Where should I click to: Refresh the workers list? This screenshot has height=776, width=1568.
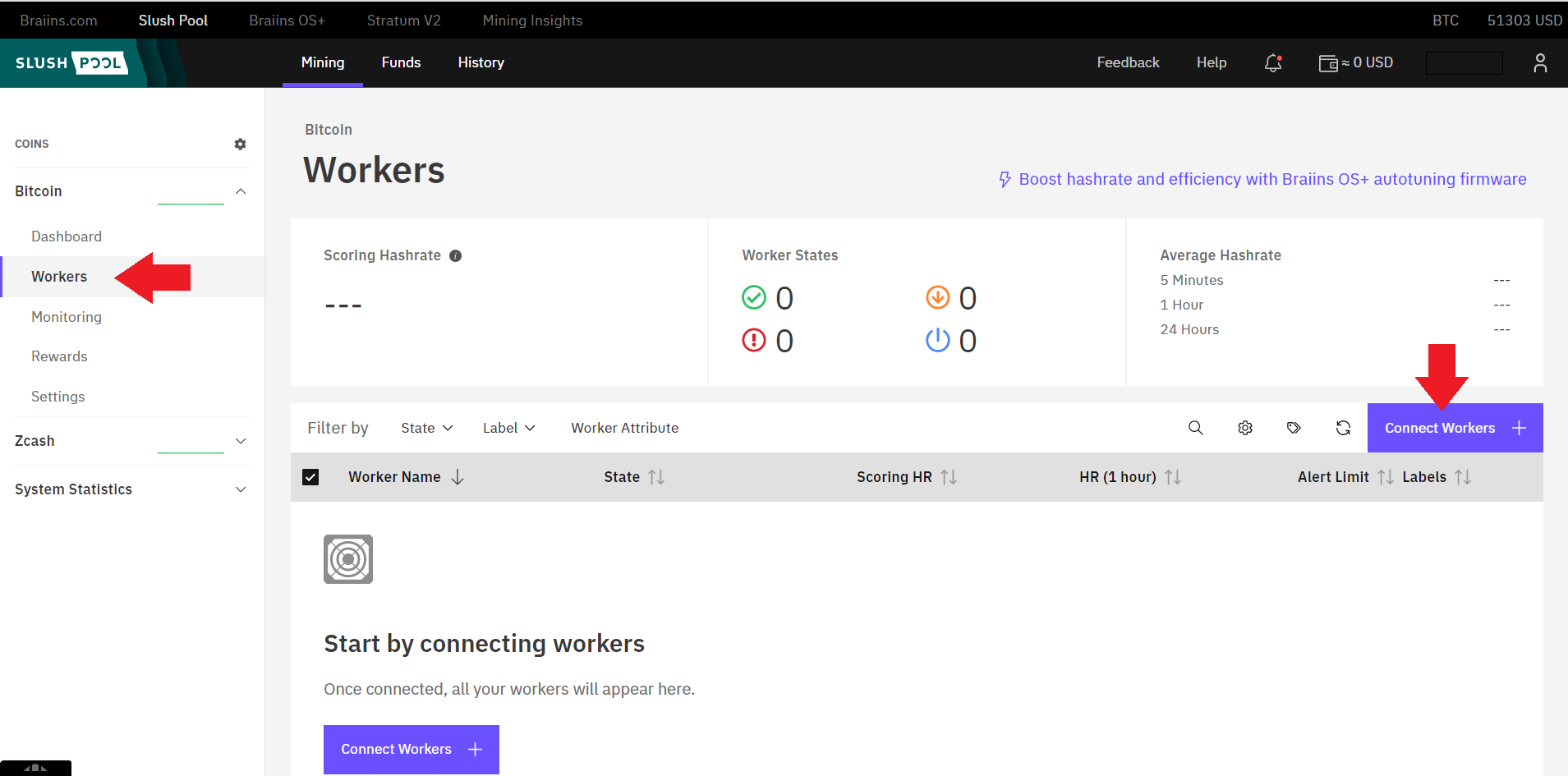pyautogui.click(x=1343, y=428)
